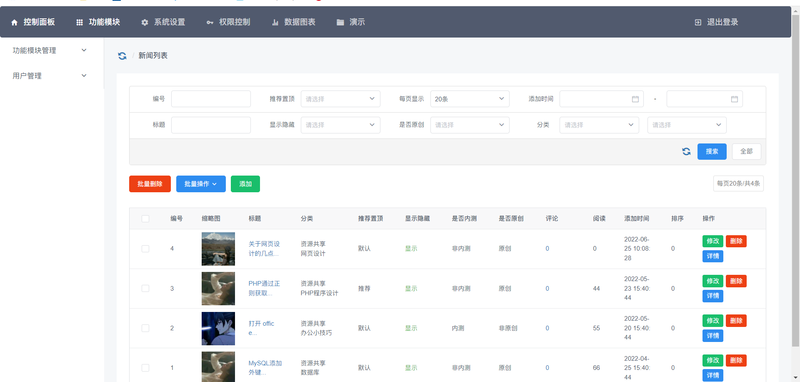
Task: Open 控制面板 in top navigation
Action: pyautogui.click(x=39, y=22)
